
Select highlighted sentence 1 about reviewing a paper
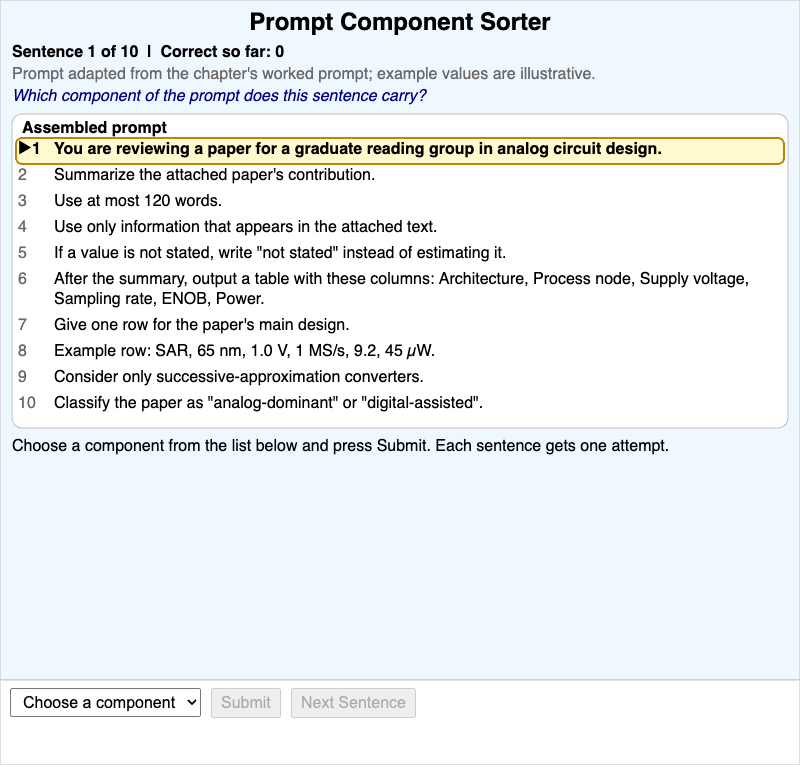(400, 151)
